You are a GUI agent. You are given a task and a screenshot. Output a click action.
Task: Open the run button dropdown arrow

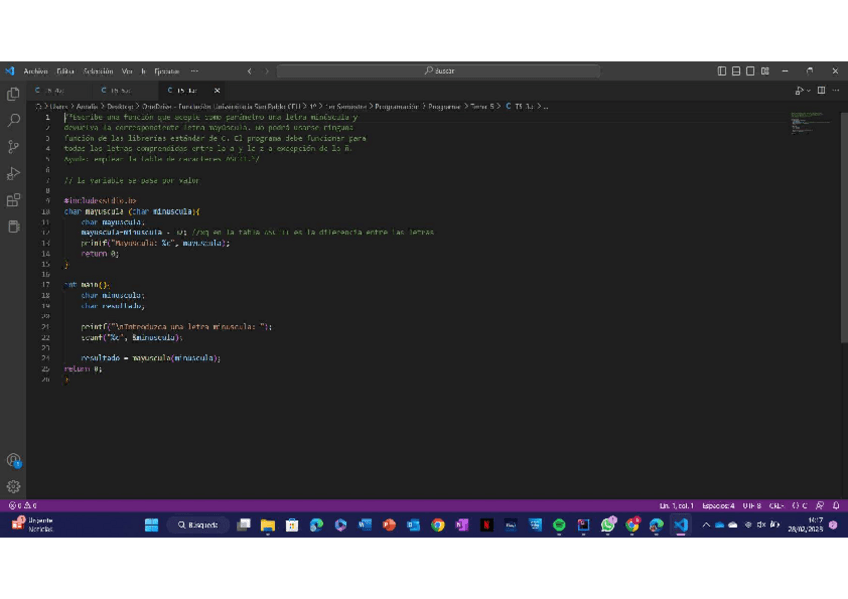point(808,90)
